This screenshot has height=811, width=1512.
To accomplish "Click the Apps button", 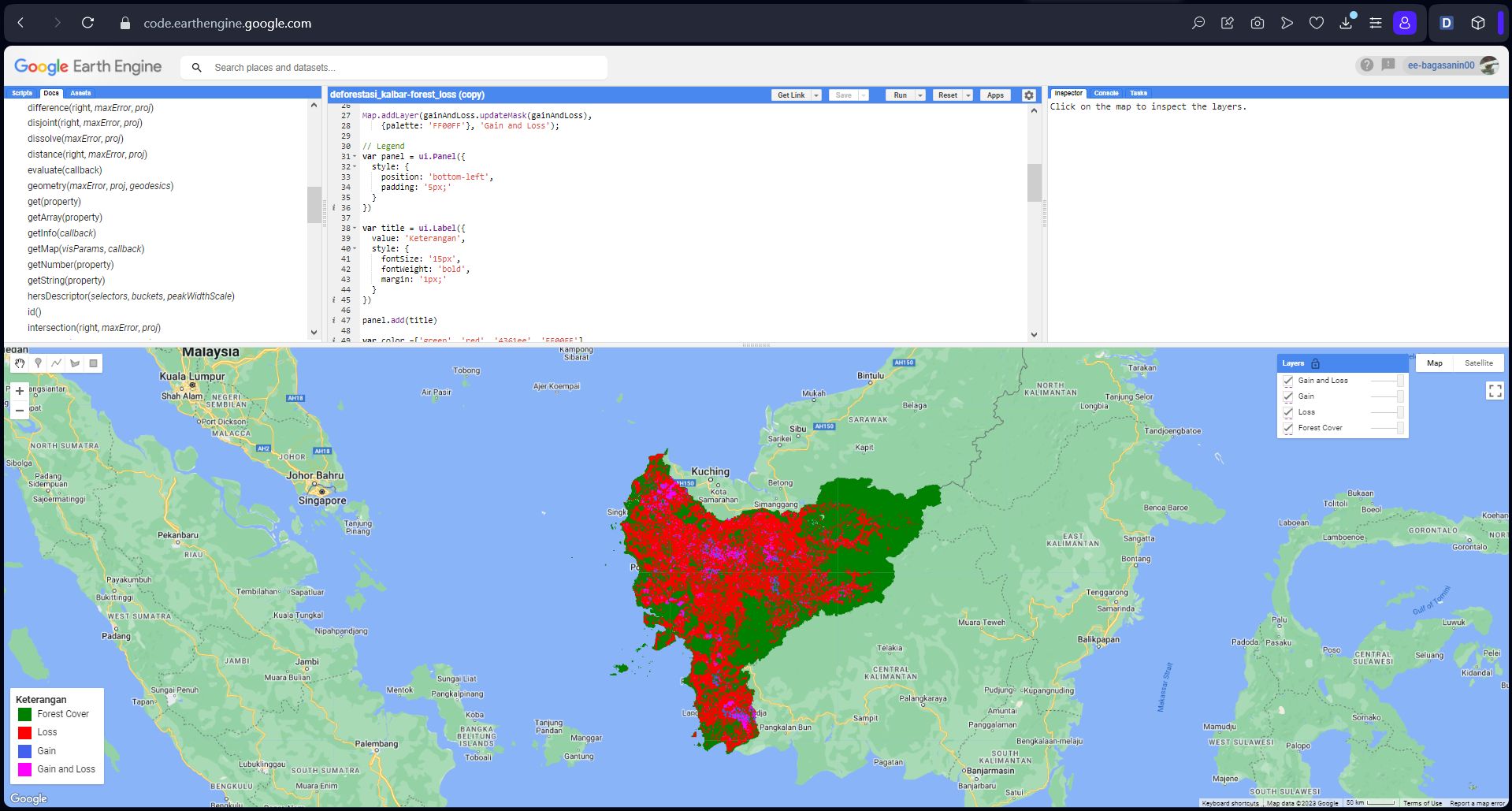I will 995,95.
